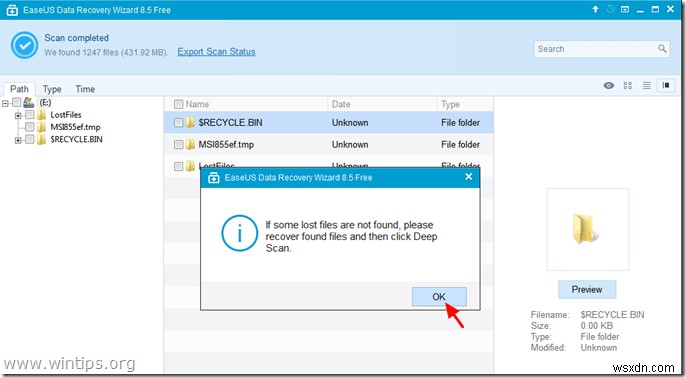Maximize the EaseUS window
This screenshot has width=686, height=378.
click(x=655, y=9)
